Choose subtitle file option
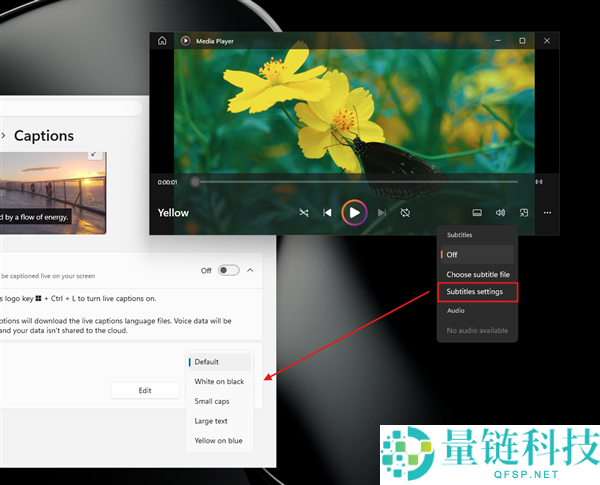The image size is (600, 485). coord(477,274)
